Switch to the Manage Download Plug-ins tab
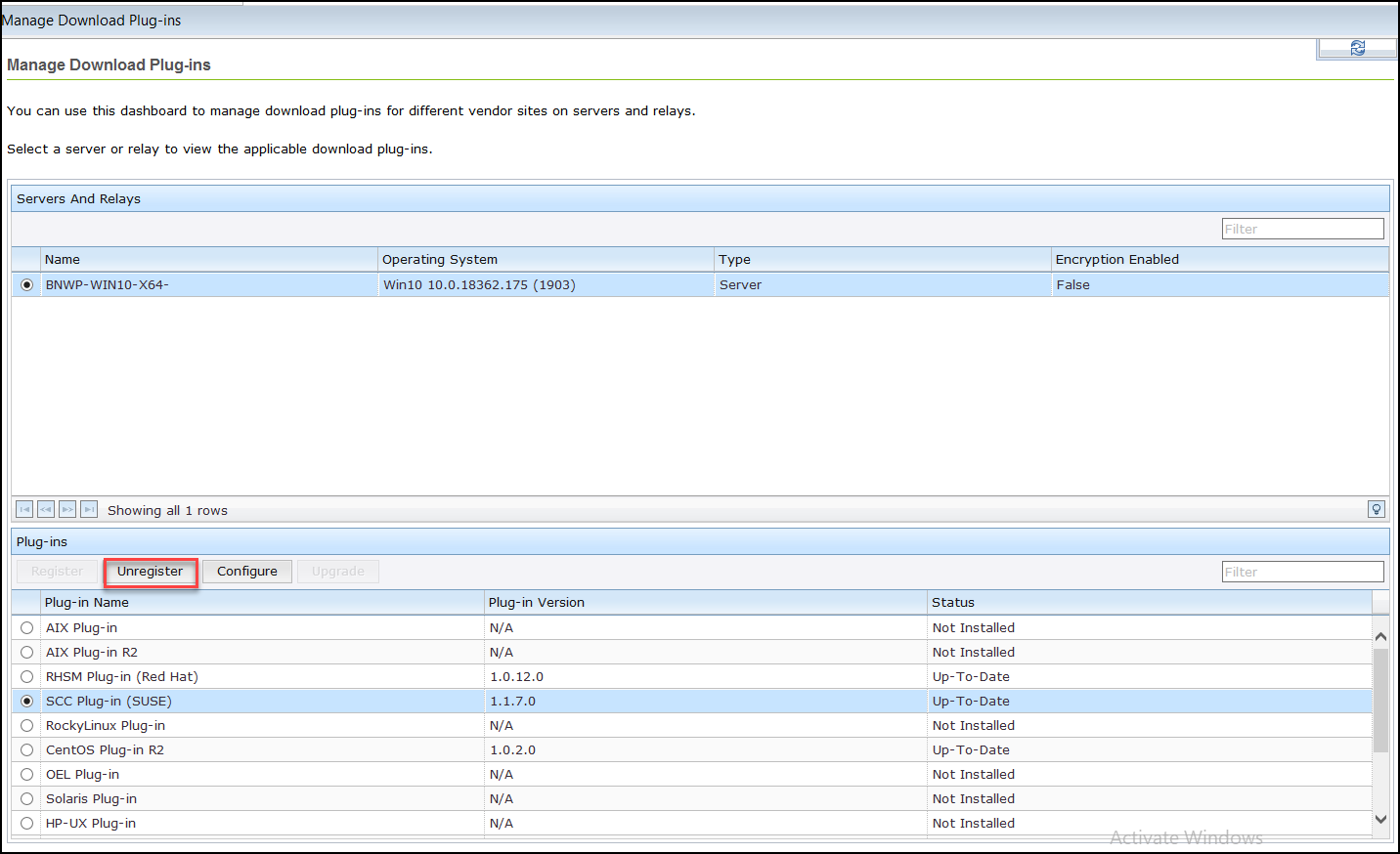 (91, 20)
